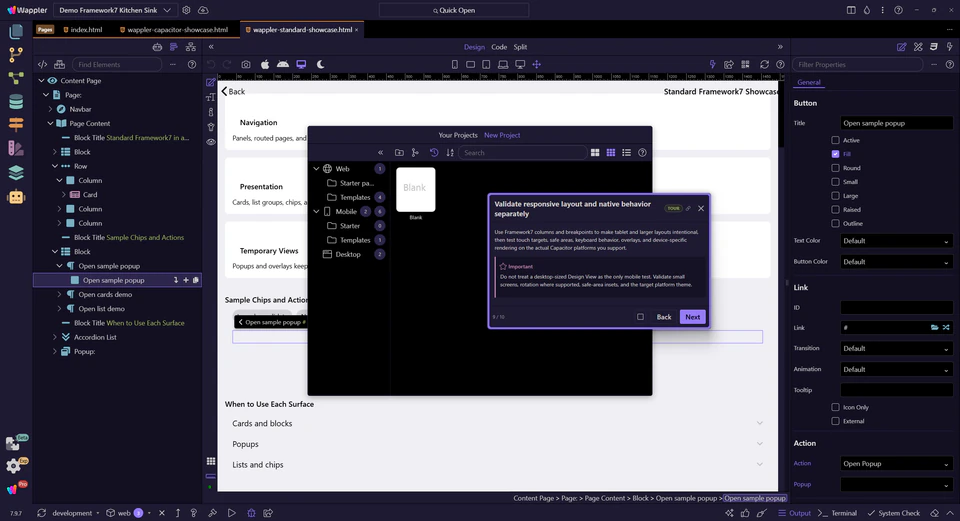The height and width of the screenshot is (521, 960).
Task: Click Next in the tour popup
Action: (692, 317)
